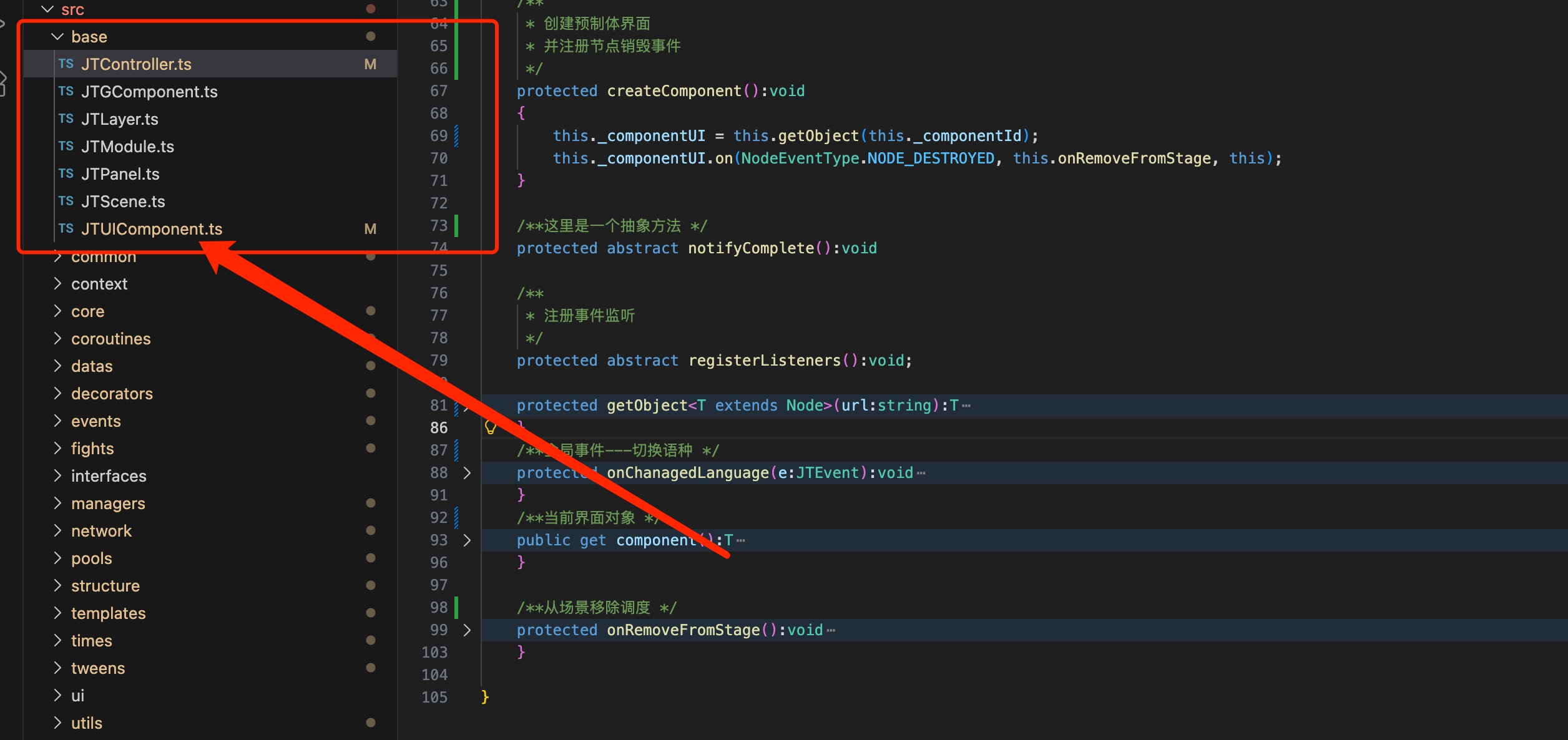Open JTModule.ts file

[127, 147]
